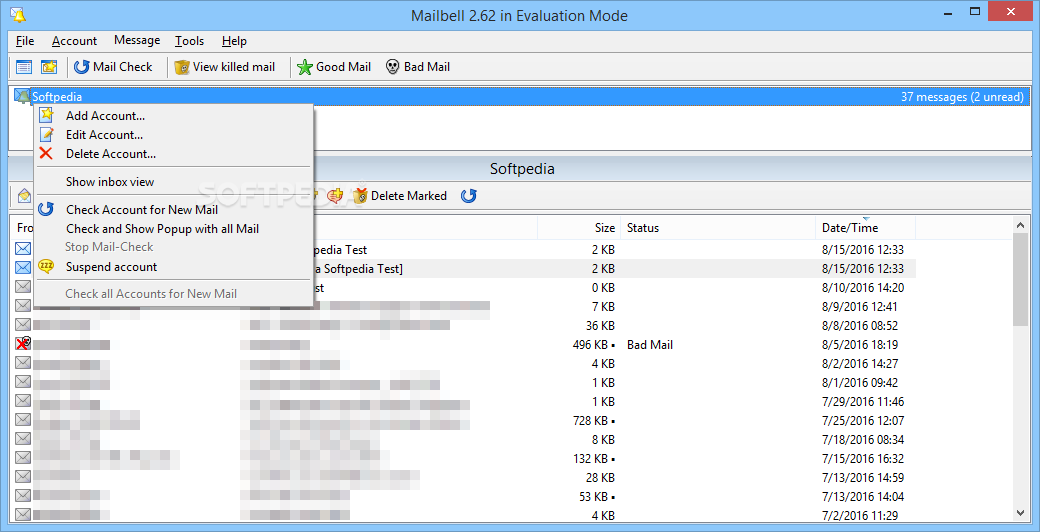Open the Message menu
Screen dimensions: 1040x532
click(137, 40)
